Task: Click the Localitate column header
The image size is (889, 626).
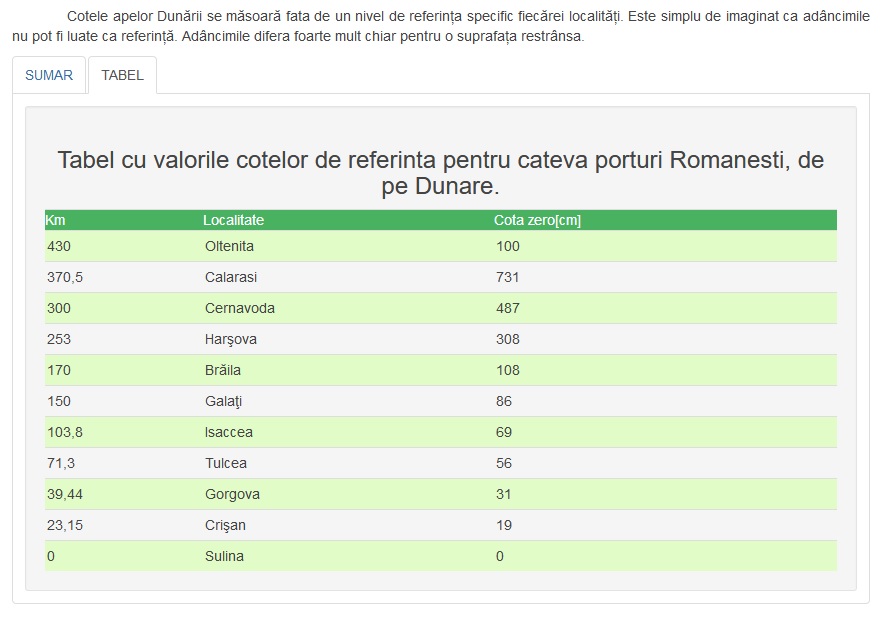Action: (234, 220)
